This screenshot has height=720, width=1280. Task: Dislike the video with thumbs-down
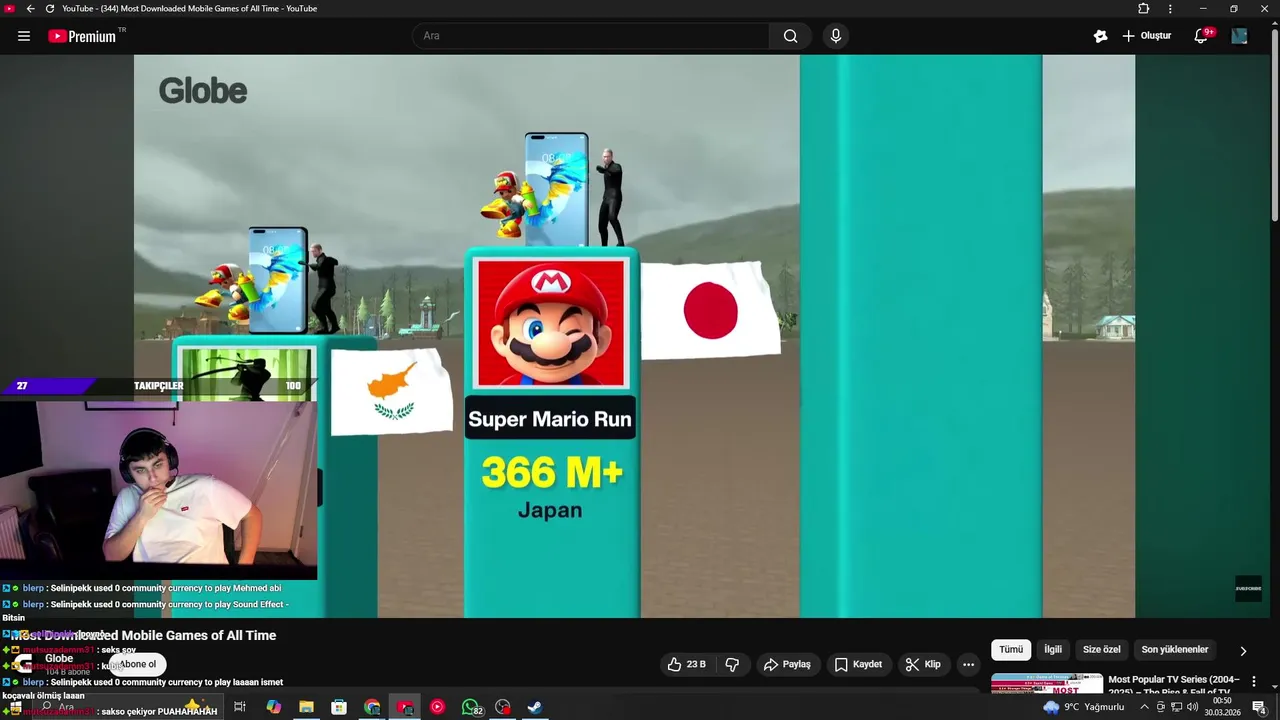coord(732,664)
